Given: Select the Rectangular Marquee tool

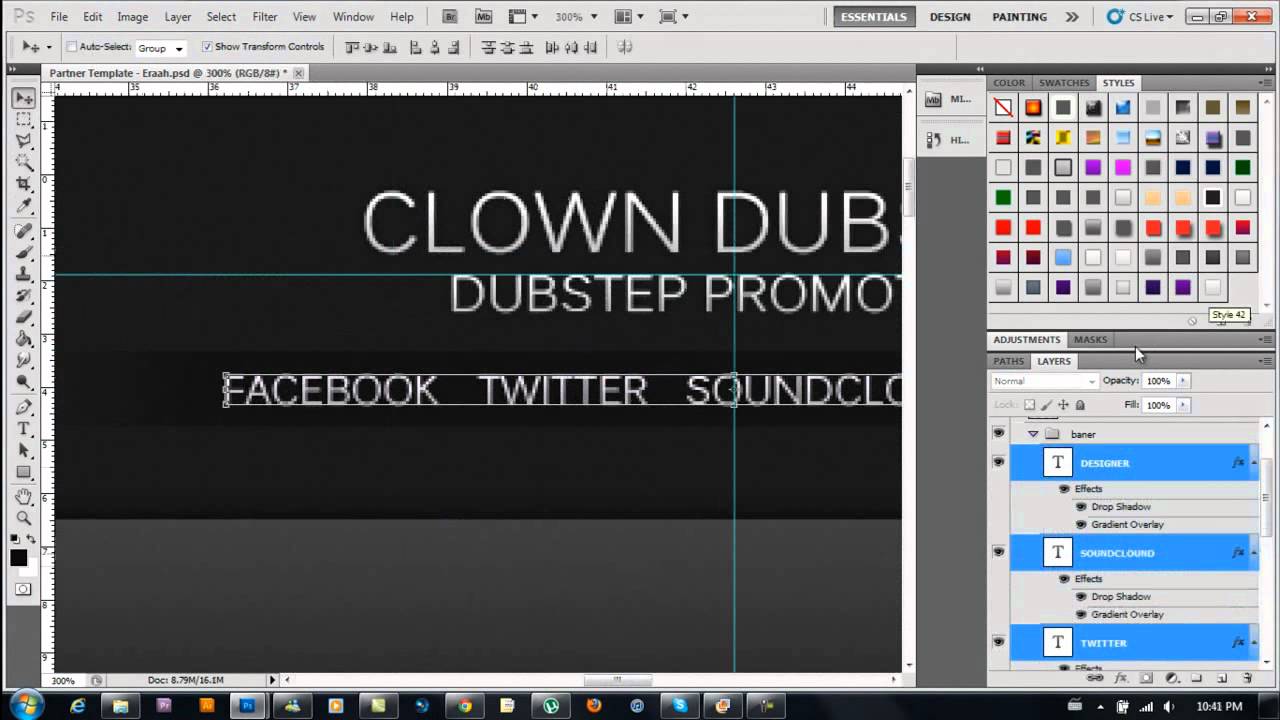Looking at the screenshot, I should (24, 119).
